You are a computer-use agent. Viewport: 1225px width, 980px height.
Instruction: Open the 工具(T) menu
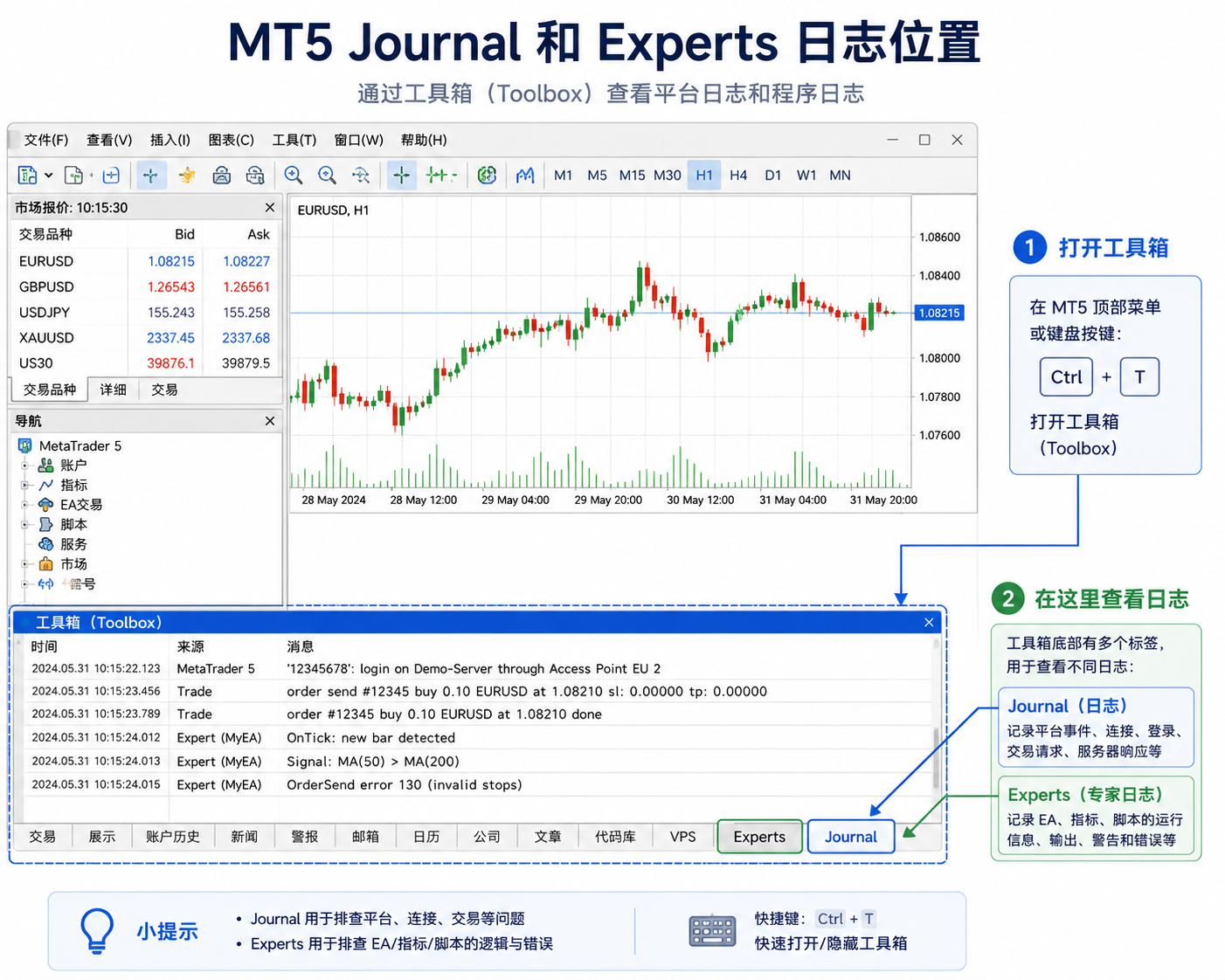294,140
